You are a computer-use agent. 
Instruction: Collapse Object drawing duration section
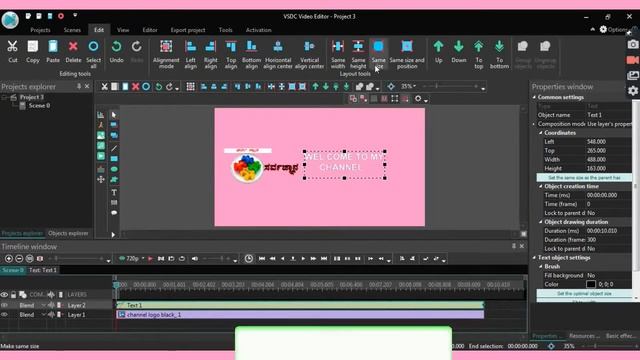pos(541,222)
